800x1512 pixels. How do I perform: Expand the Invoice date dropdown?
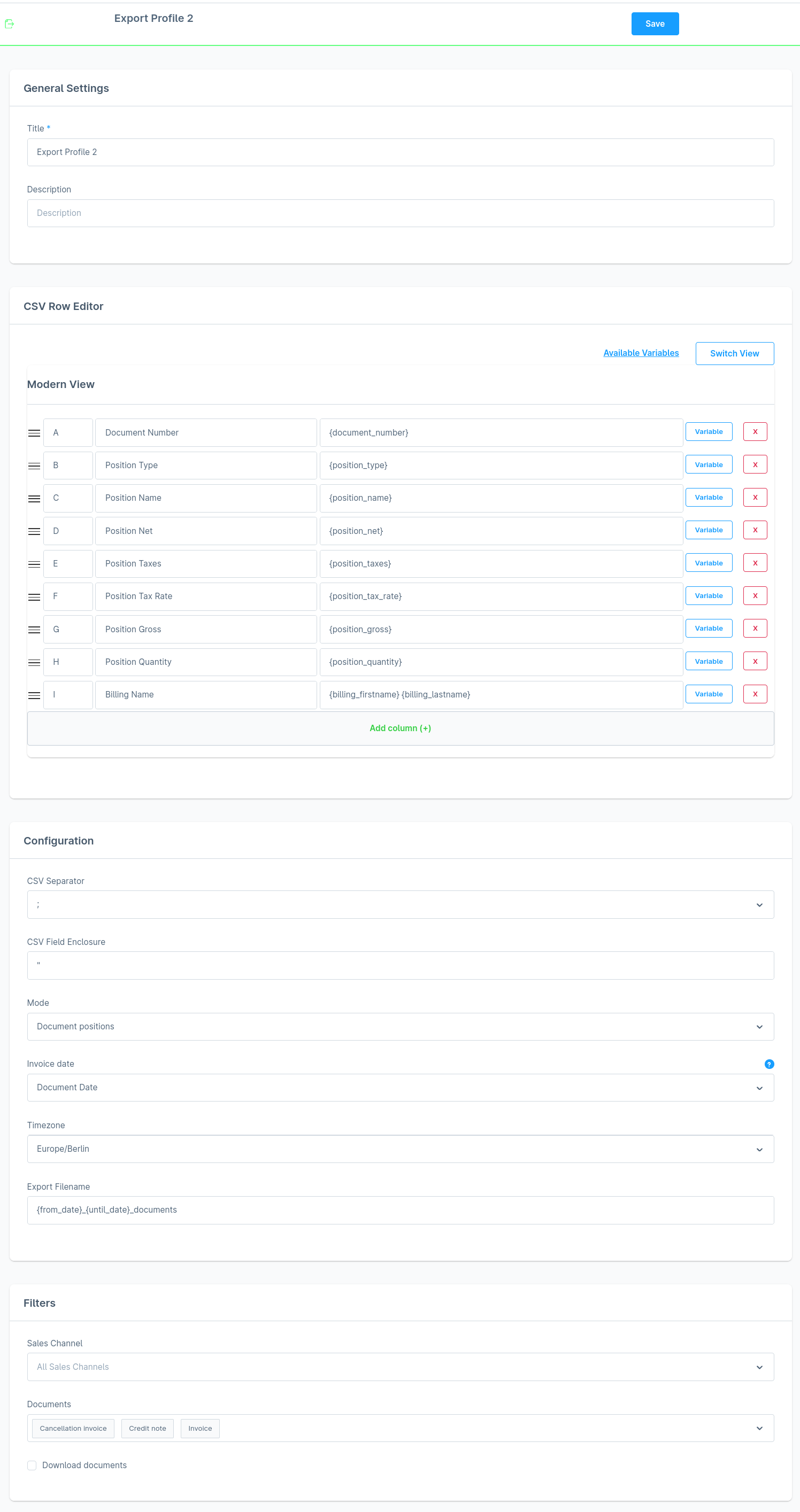(400, 1088)
